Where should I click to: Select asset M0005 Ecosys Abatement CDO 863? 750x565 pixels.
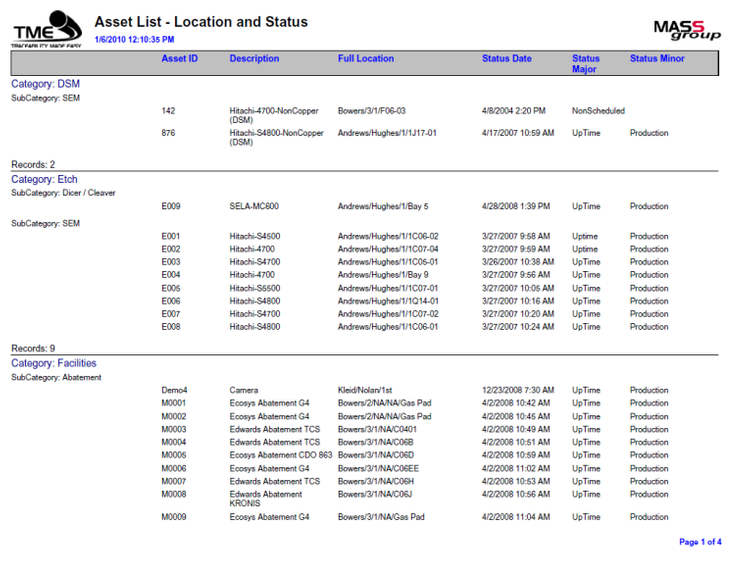point(280,455)
